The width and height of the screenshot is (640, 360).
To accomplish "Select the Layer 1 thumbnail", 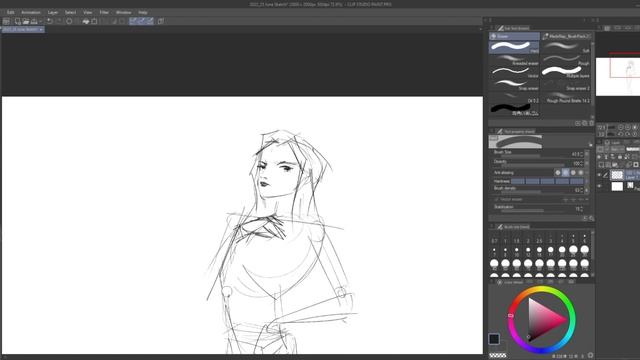I will [617, 175].
